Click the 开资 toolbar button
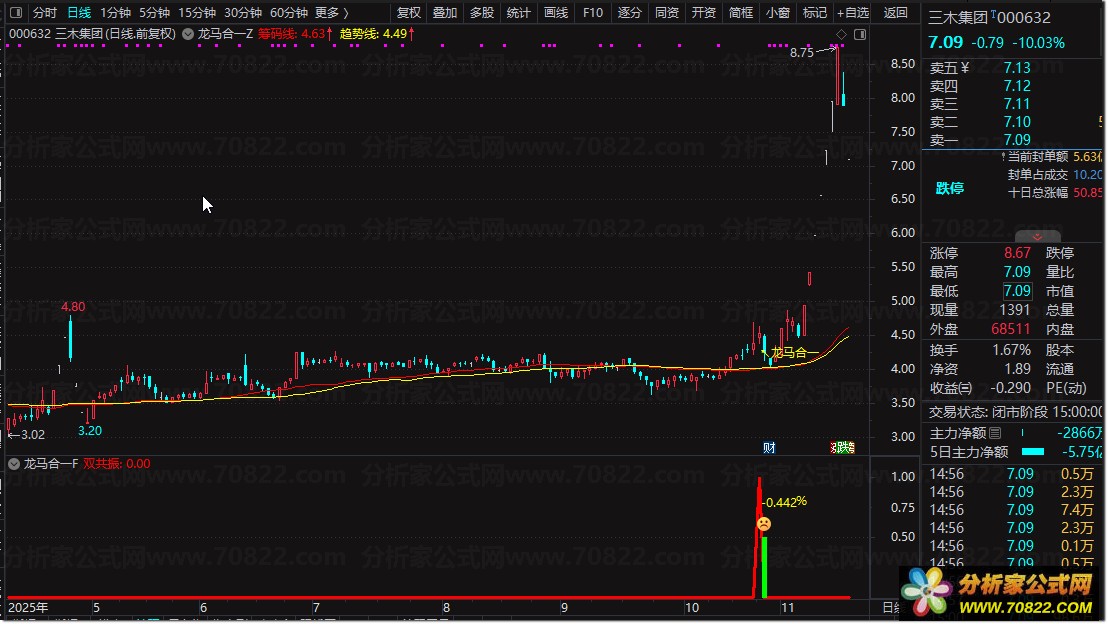 coord(704,13)
